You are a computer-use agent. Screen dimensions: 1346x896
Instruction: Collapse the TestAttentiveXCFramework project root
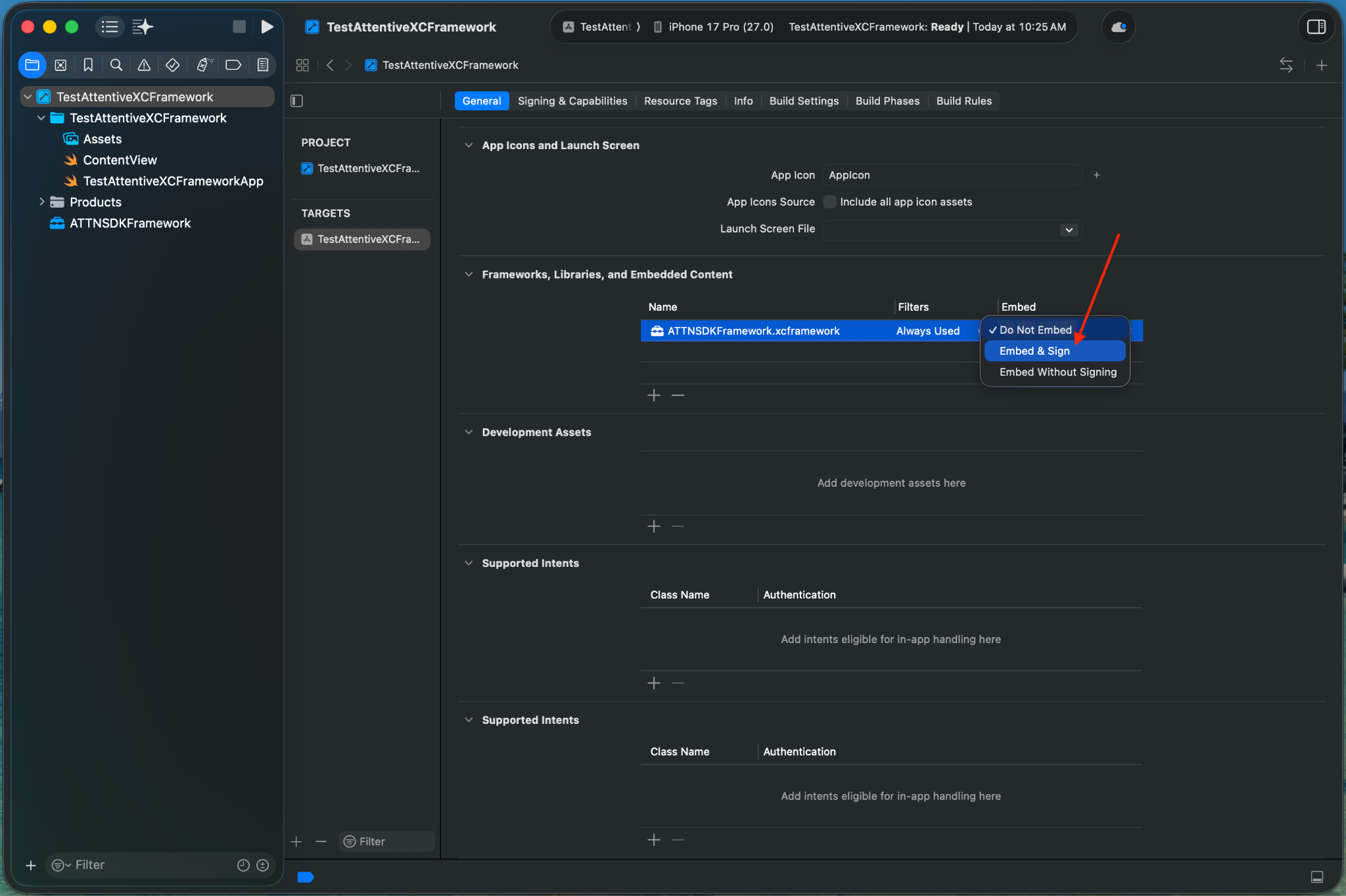[28, 97]
